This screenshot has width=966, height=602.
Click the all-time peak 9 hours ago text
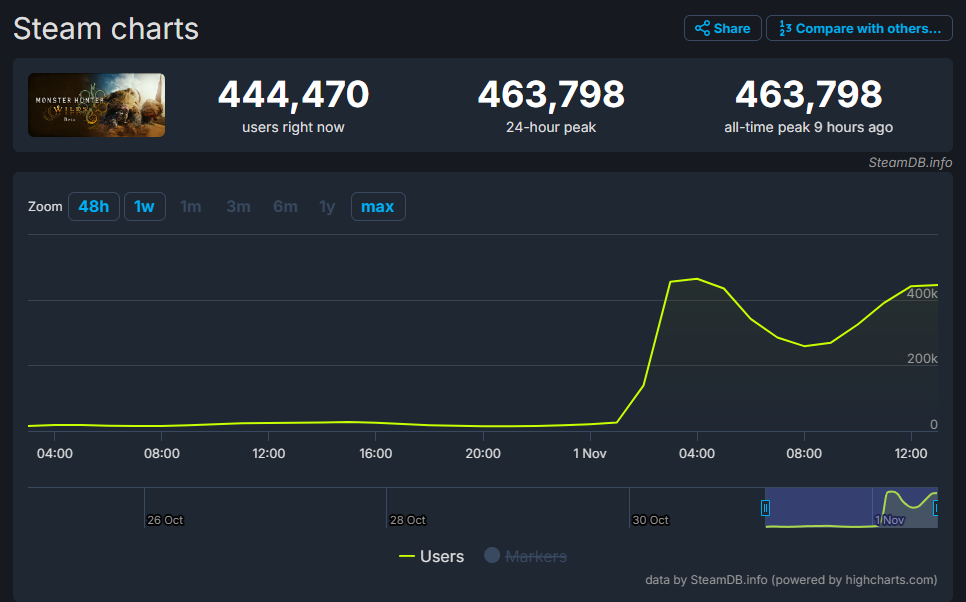pyautogui.click(x=808, y=128)
